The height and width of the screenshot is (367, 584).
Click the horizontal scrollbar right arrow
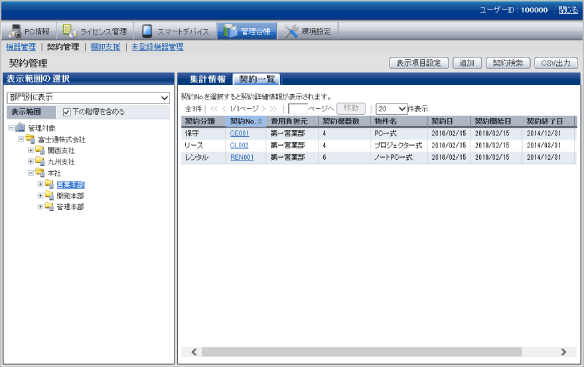(564, 352)
